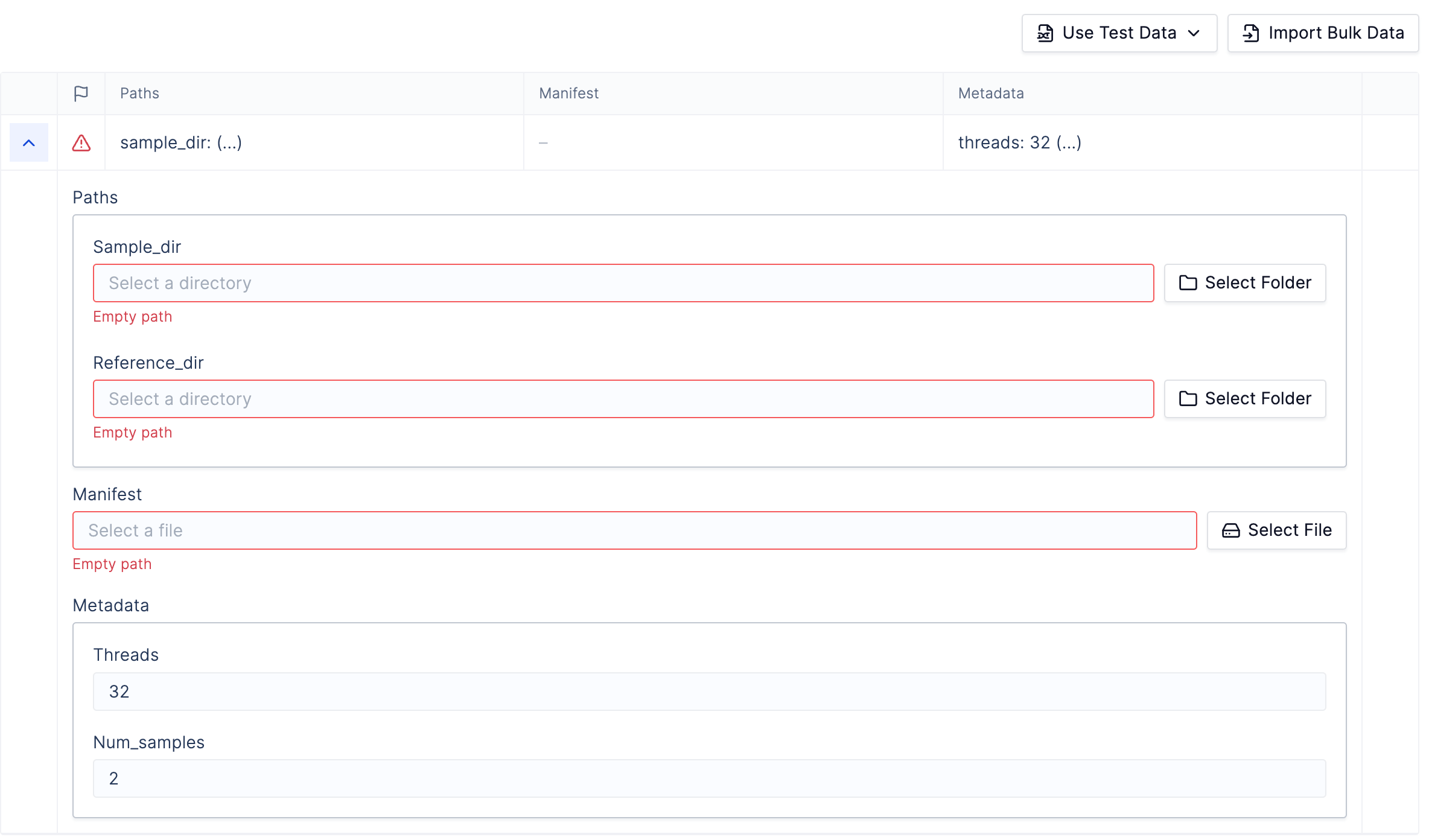Screen dimensions: 1429x840
Task: Click the Num_samples value field
Action: pos(710,778)
